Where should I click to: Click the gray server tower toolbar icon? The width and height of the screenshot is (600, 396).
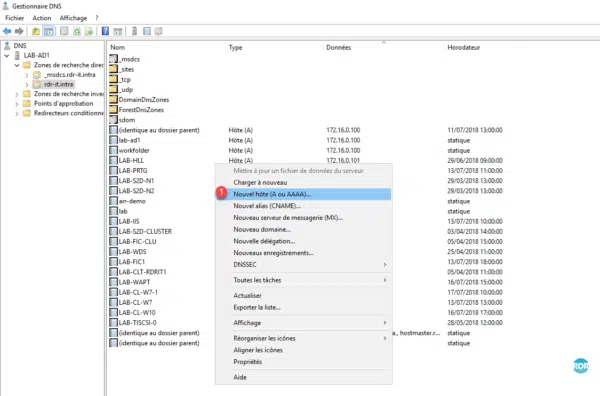click(x=134, y=31)
